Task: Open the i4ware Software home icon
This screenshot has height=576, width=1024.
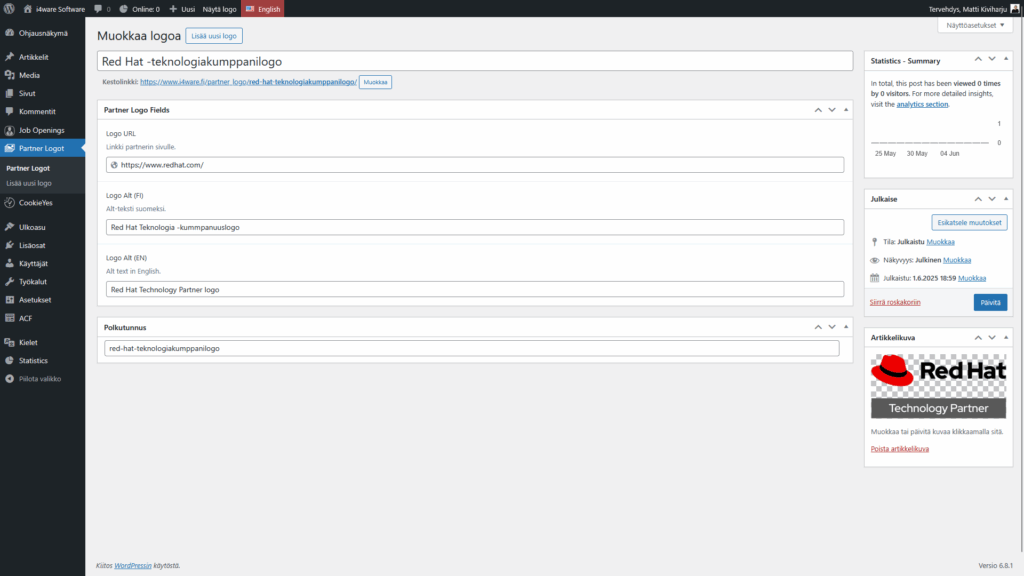Action: click(x=27, y=9)
